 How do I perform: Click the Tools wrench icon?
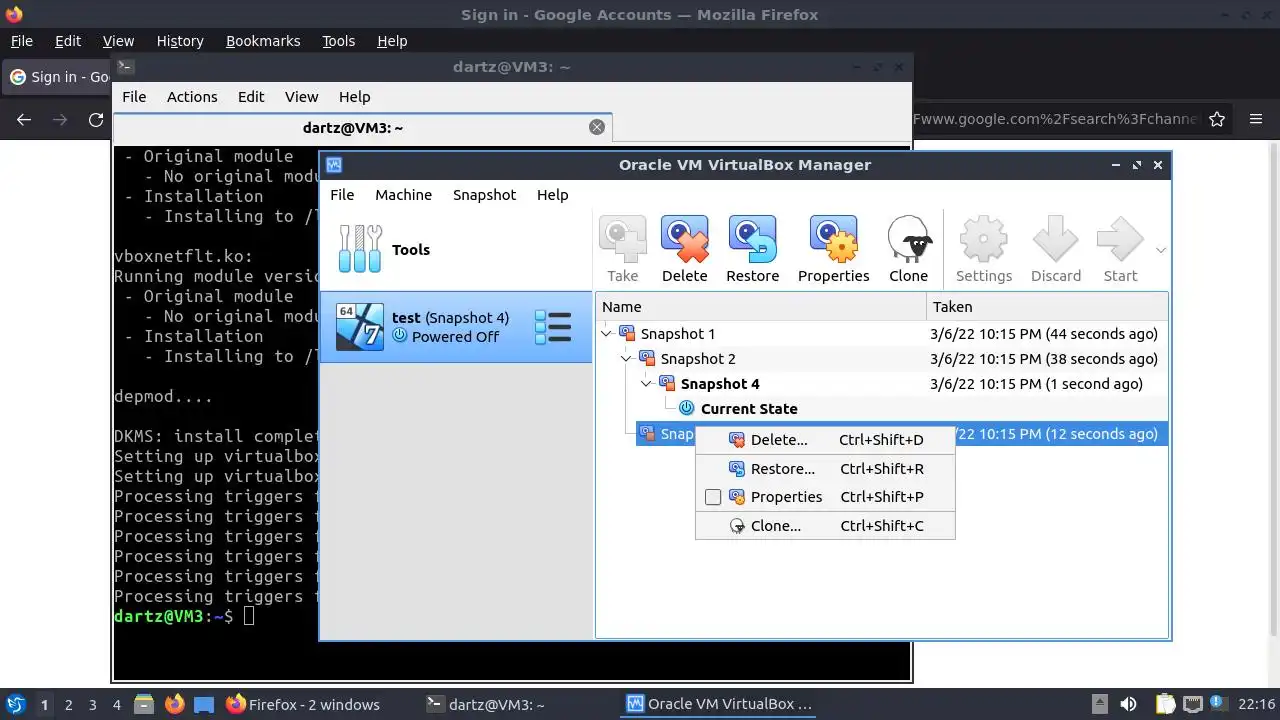[x=360, y=249]
